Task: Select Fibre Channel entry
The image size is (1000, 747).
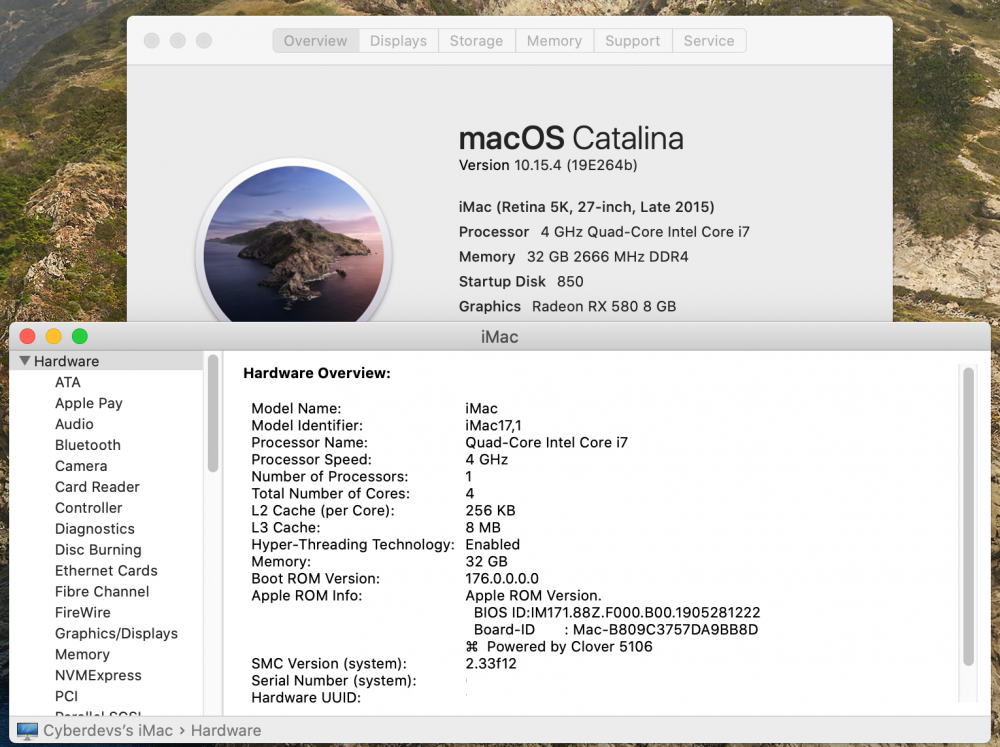Action: (x=102, y=591)
